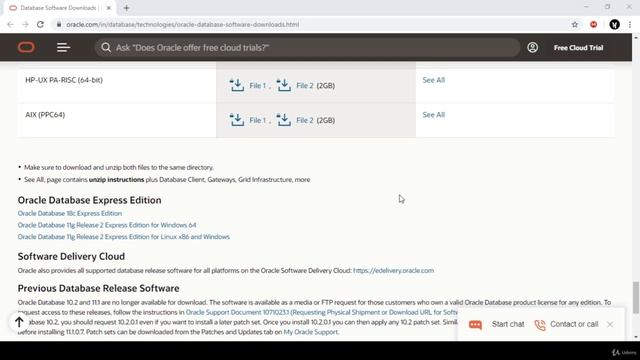Click the bold 'unzip instructions' text
640x360 pixels.
116,180
